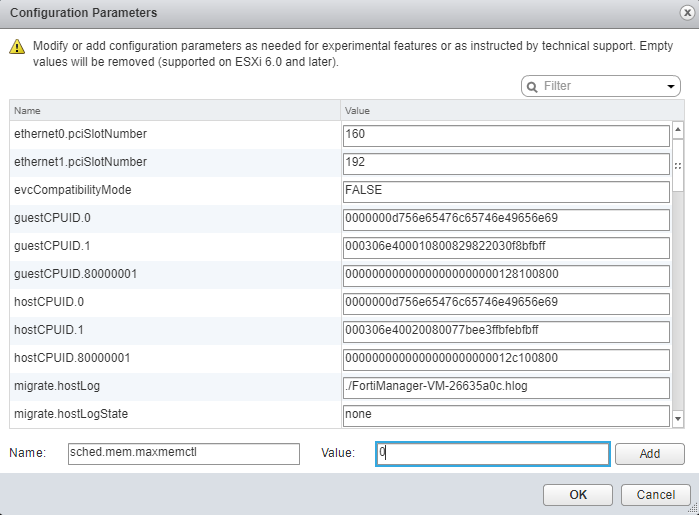This screenshot has width=699, height=515.
Task: Click the magnifier icon in Filter box
Action: tap(532, 87)
